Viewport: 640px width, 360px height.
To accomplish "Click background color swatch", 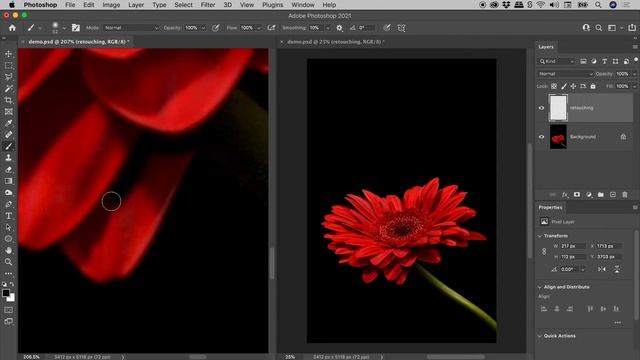I will [11, 298].
